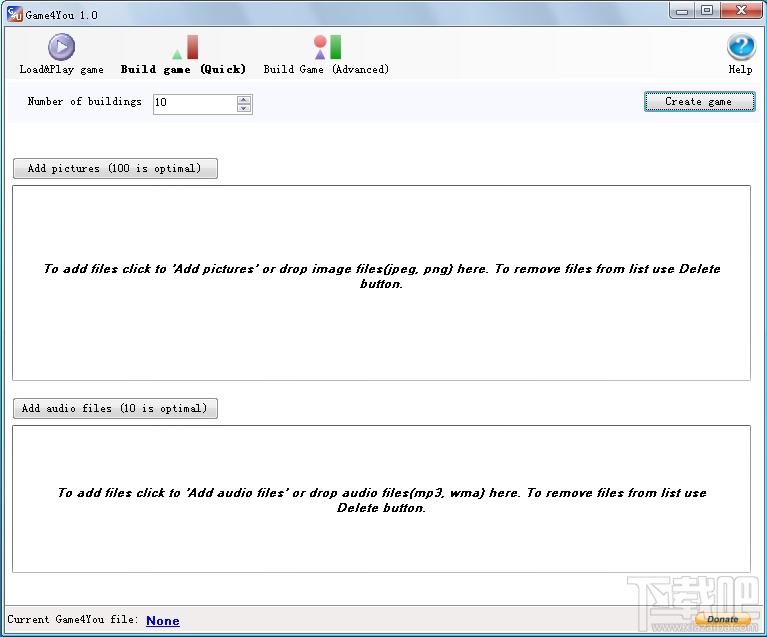Click the Create game button
Screen dimensions: 767x637
[x=699, y=101]
